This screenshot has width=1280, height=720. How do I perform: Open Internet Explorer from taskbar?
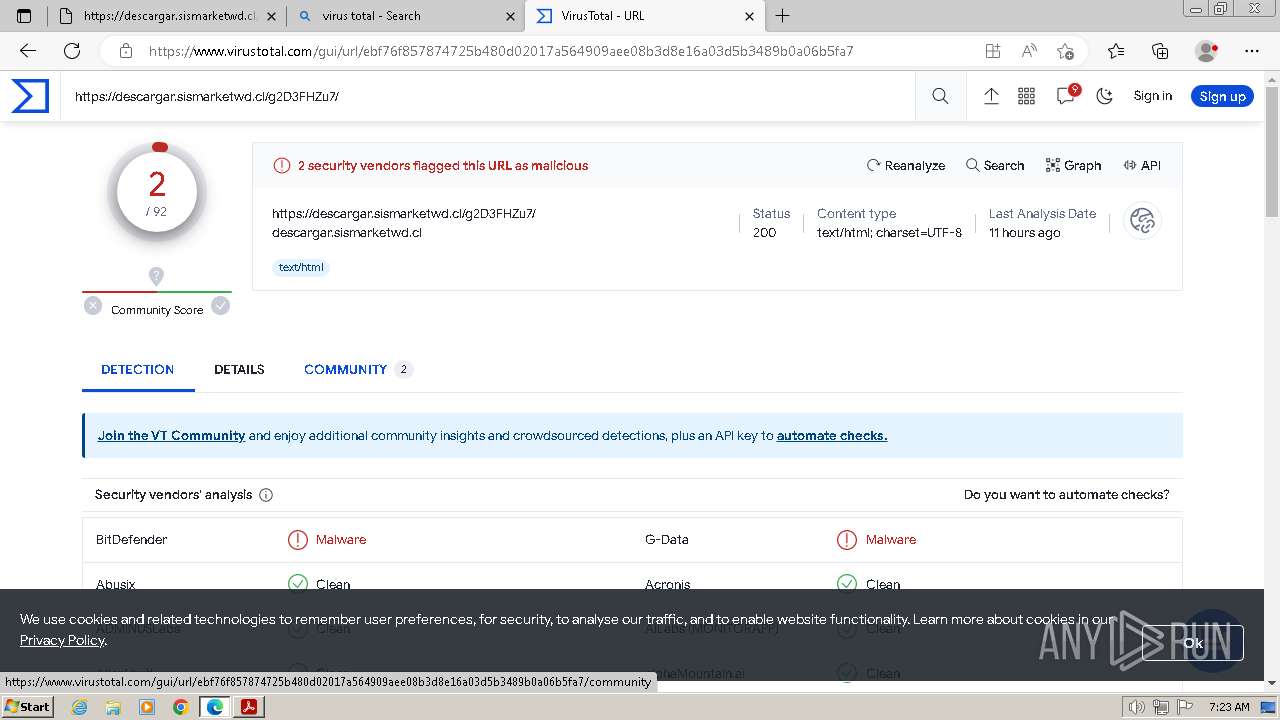tap(79, 707)
